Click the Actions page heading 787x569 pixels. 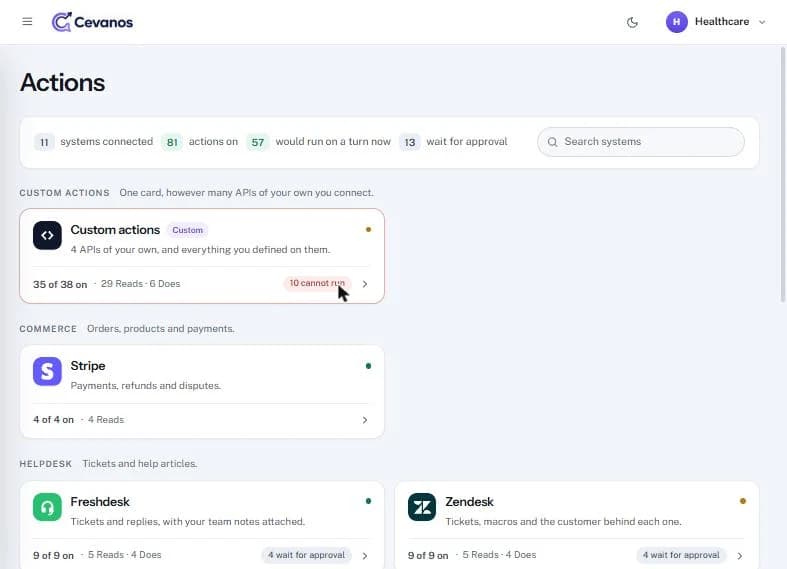pyautogui.click(x=63, y=83)
